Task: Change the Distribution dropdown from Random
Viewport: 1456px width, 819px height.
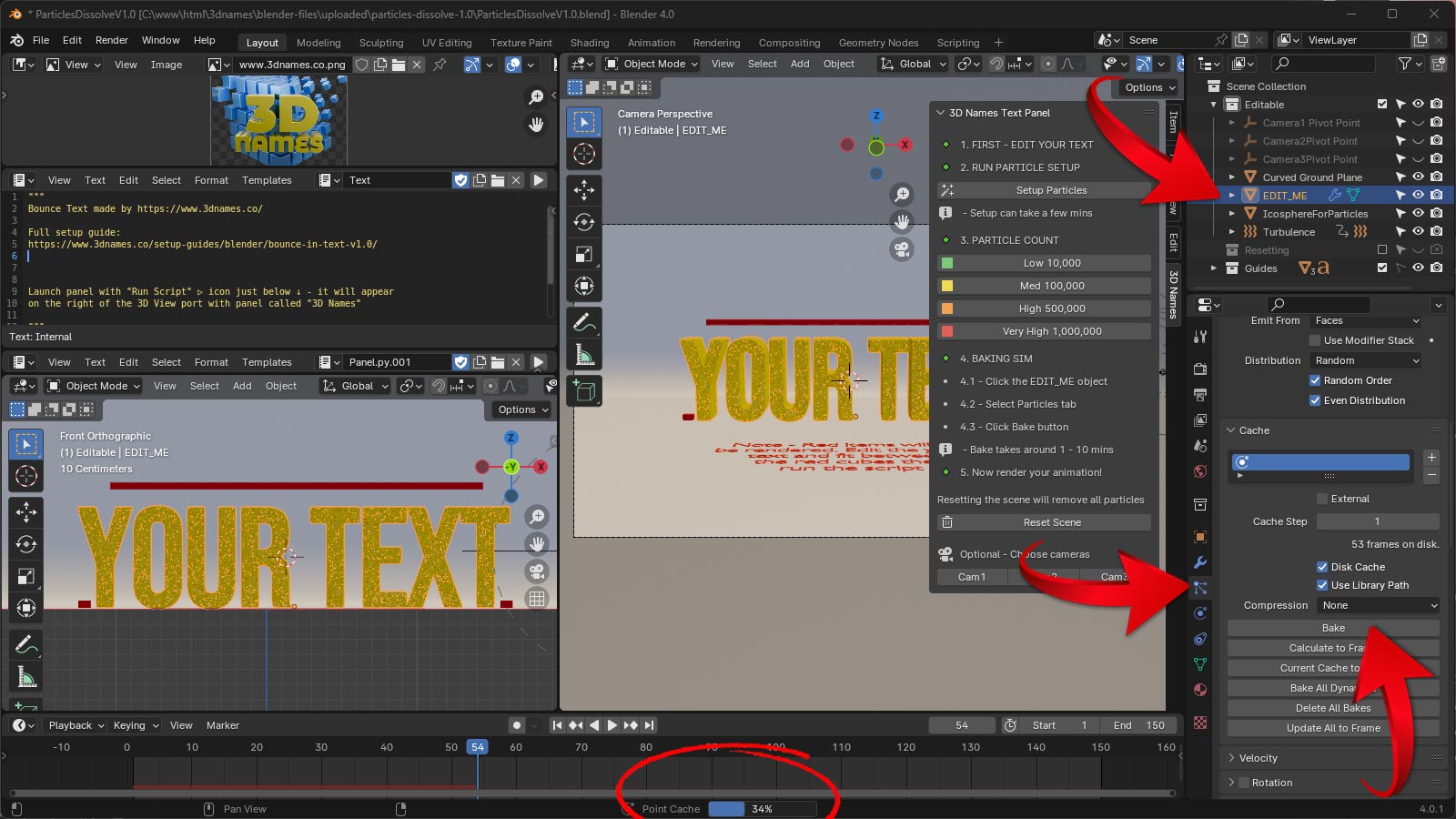Action: click(x=1364, y=360)
